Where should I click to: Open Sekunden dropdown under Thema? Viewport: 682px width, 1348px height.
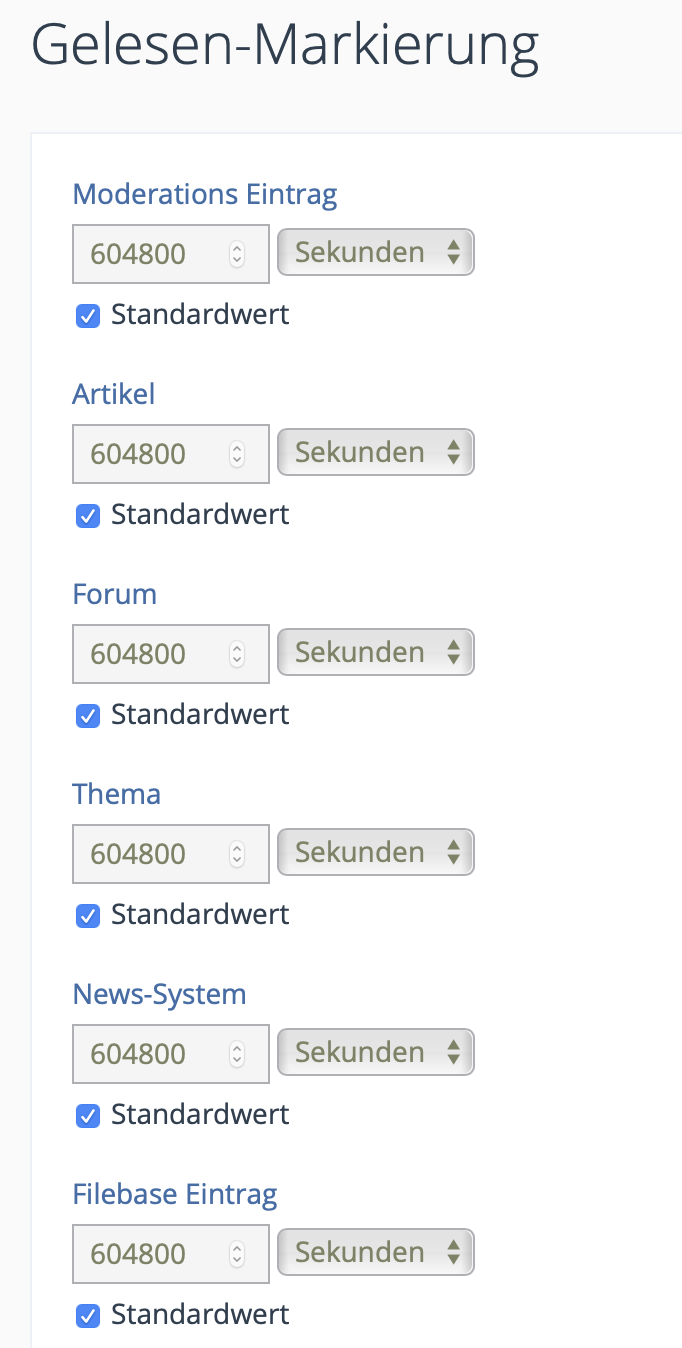pyautogui.click(x=375, y=852)
